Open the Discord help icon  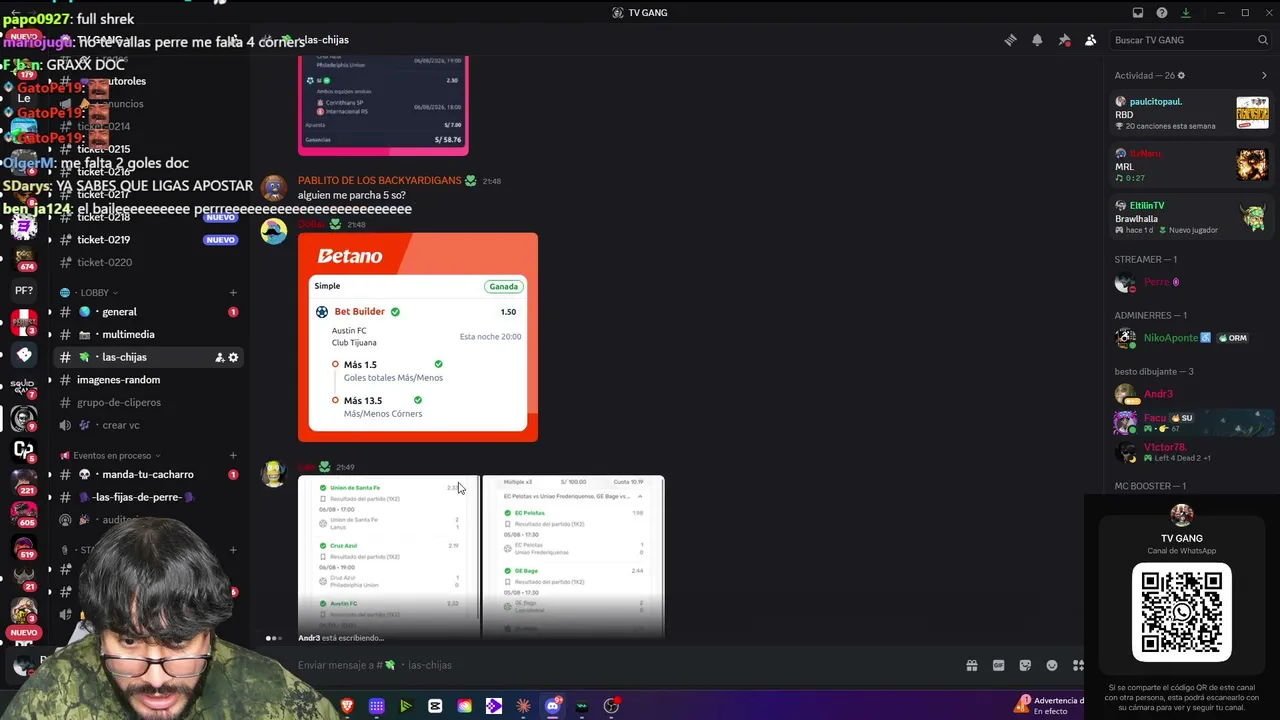pos(1162,13)
